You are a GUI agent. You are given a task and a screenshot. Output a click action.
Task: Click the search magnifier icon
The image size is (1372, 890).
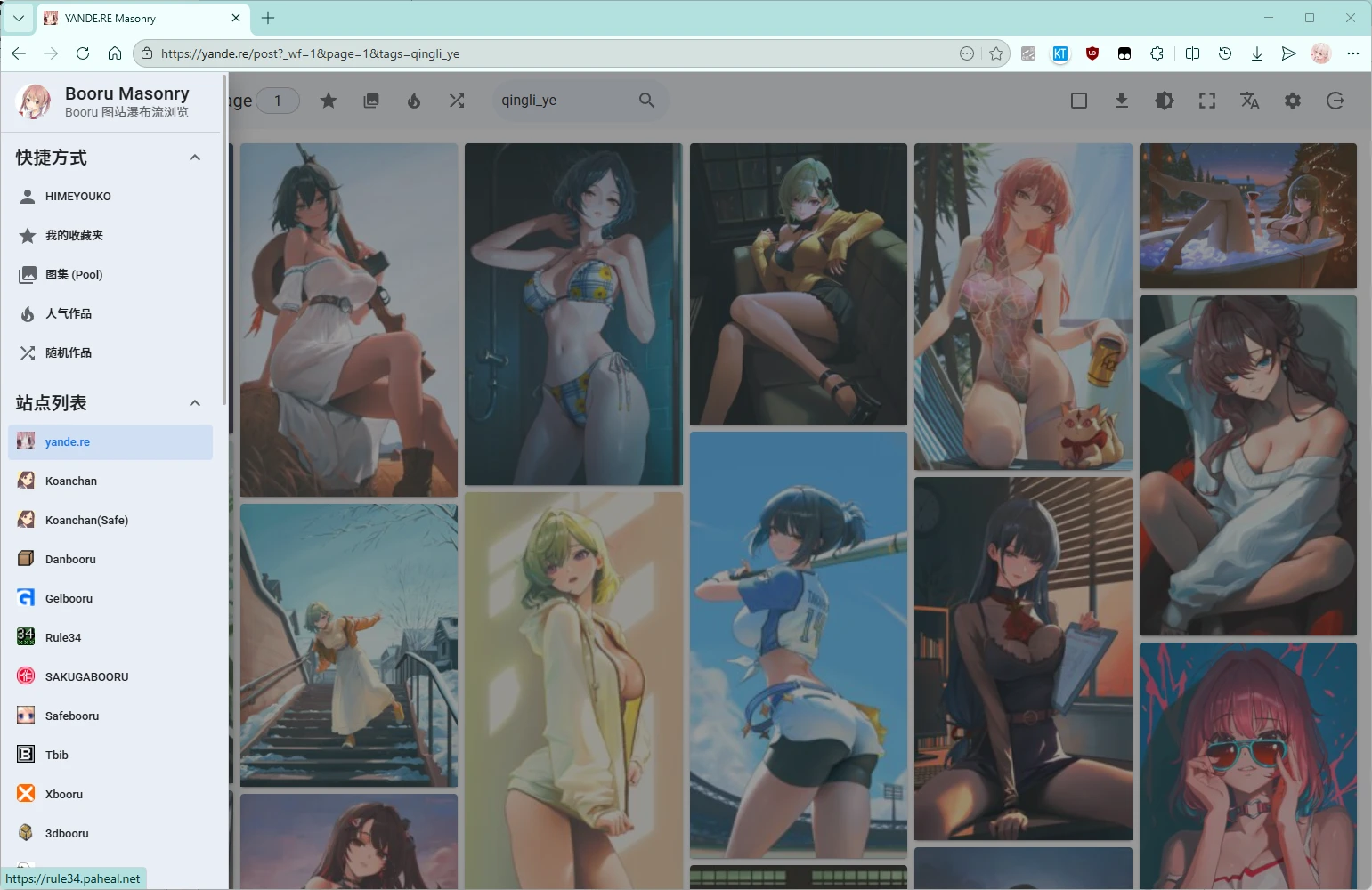tap(647, 101)
